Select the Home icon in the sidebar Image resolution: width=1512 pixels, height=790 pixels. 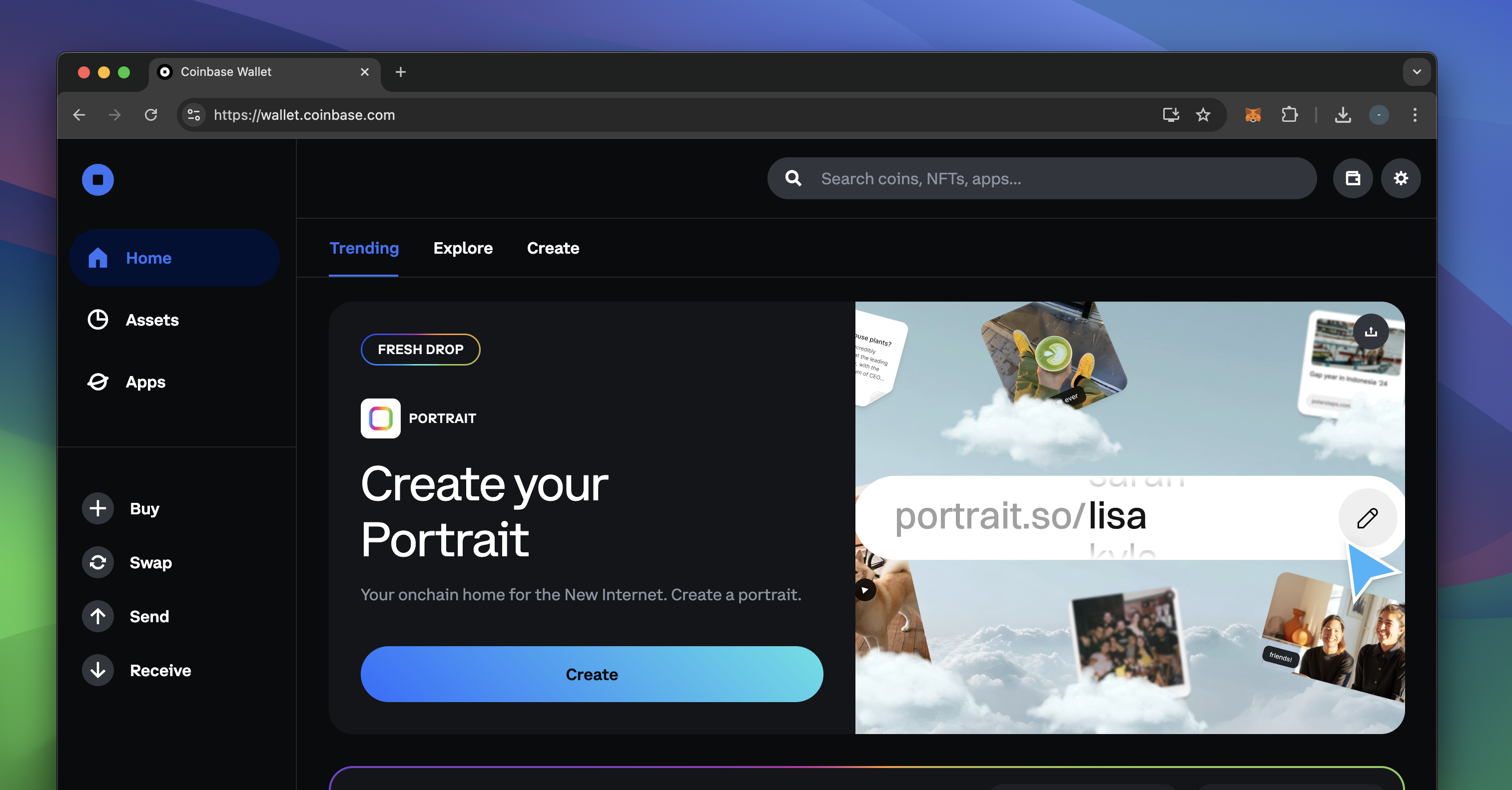[x=97, y=258]
